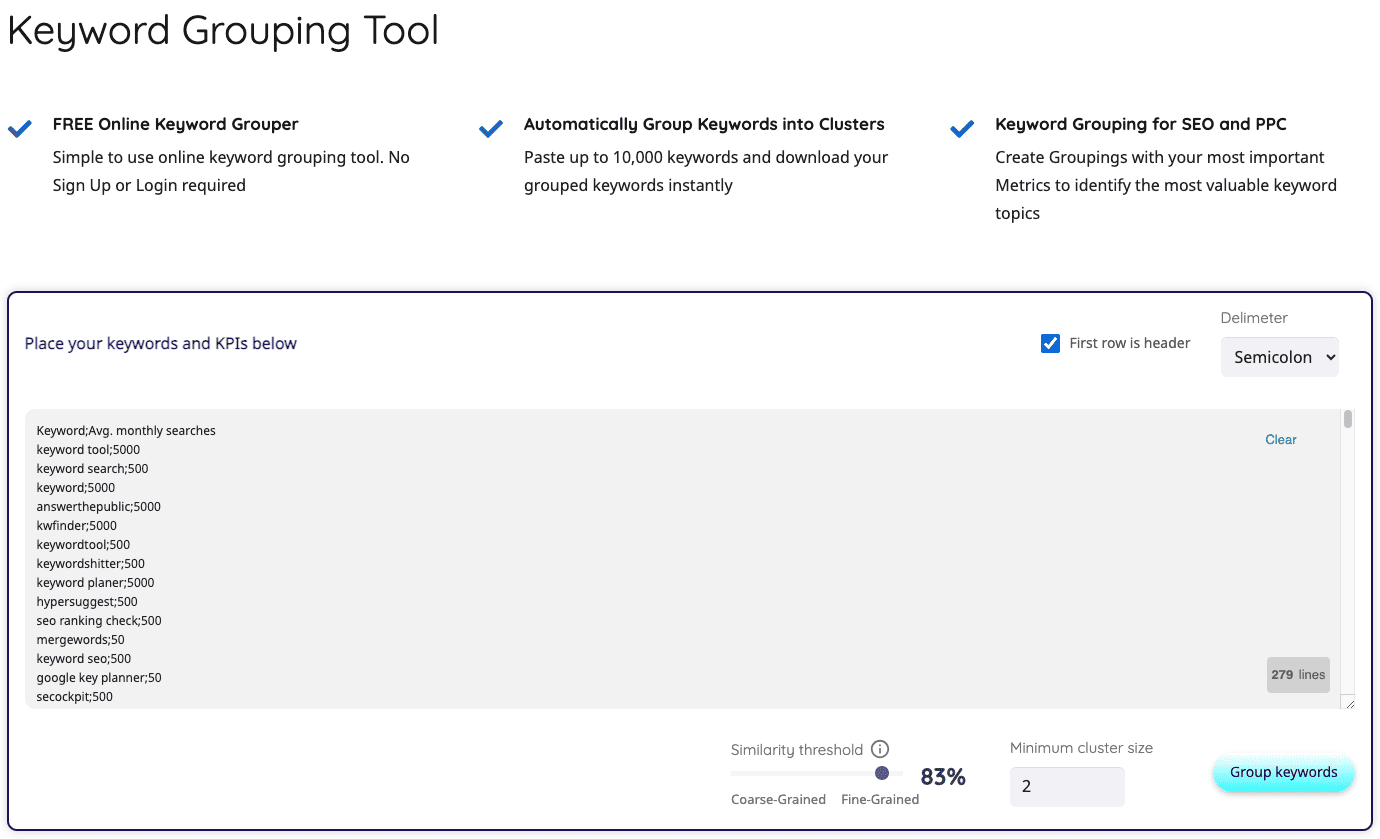Click the Coarse-Grained slider label
The width and height of the screenshot is (1380, 839).
pyautogui.click(x=778, y=799)
